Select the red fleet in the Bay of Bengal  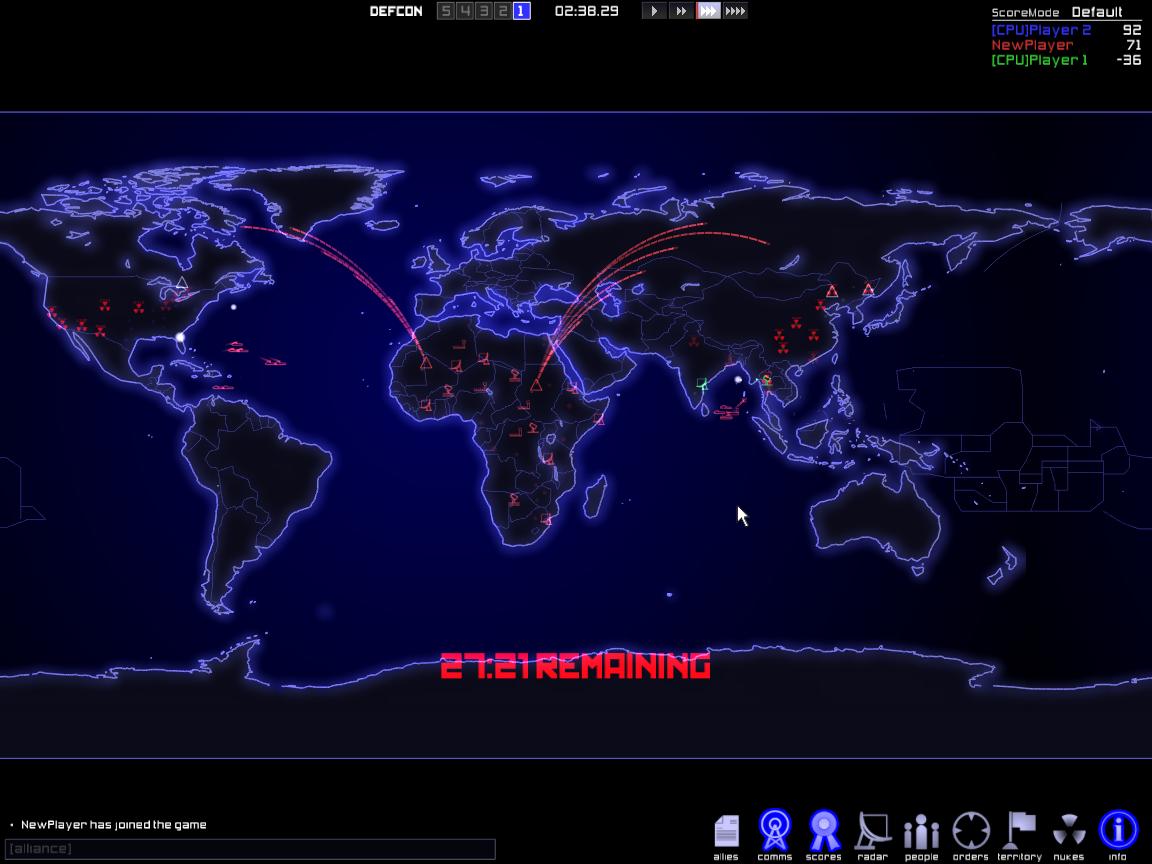click(727, 413)
